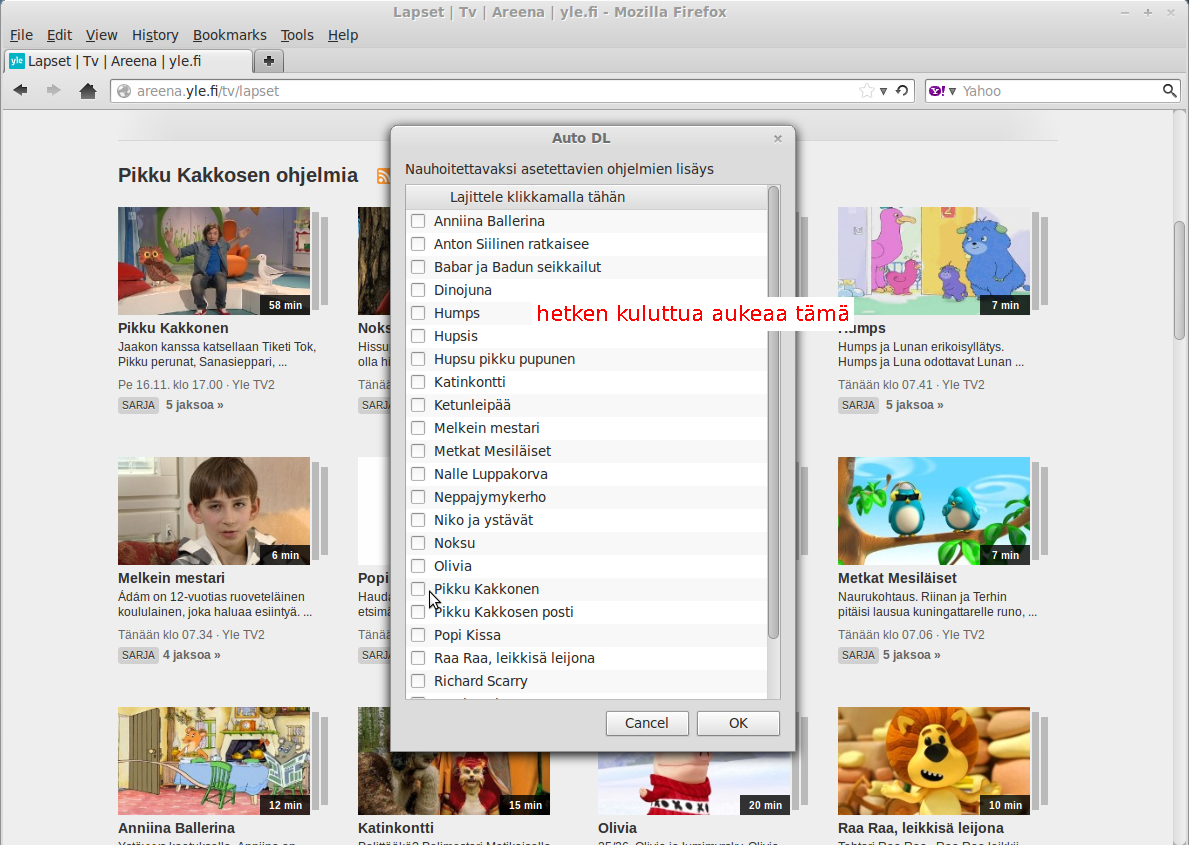The width and height of the screenshot is (1189, 845).
Task: Check the Anniina Ballerina checkbox
Action: (418, 221)
